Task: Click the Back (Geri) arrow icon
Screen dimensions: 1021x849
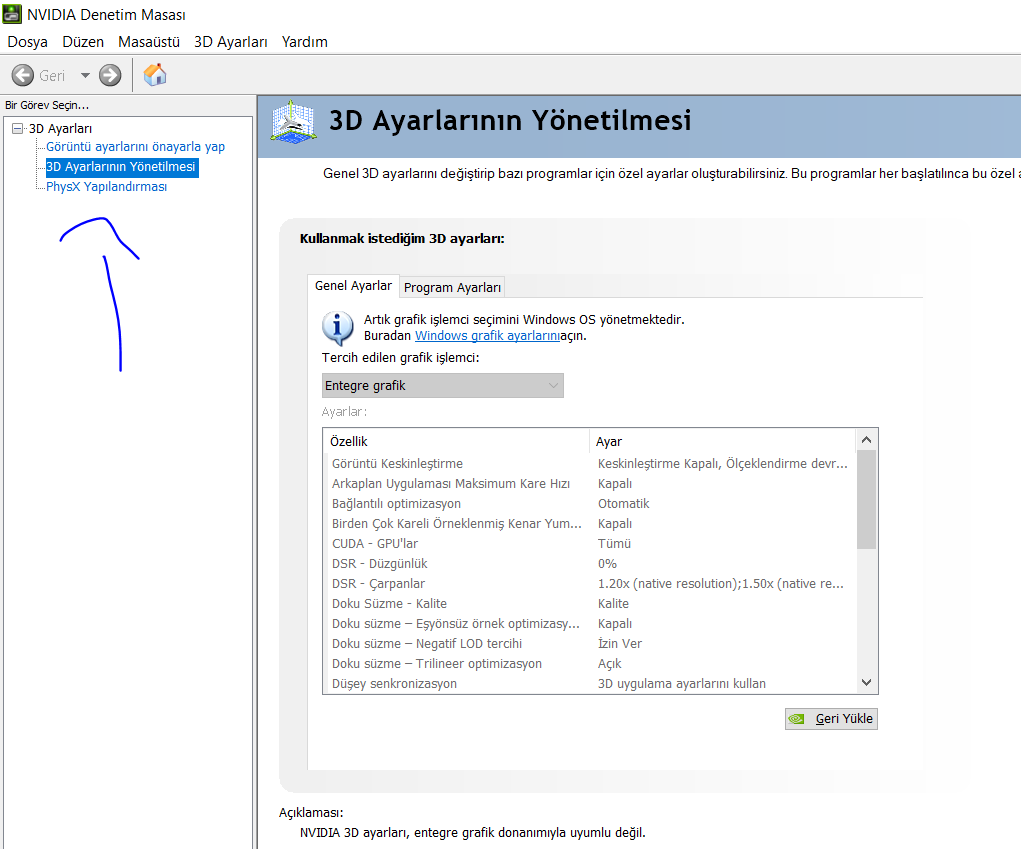Action: click(23, 76)
